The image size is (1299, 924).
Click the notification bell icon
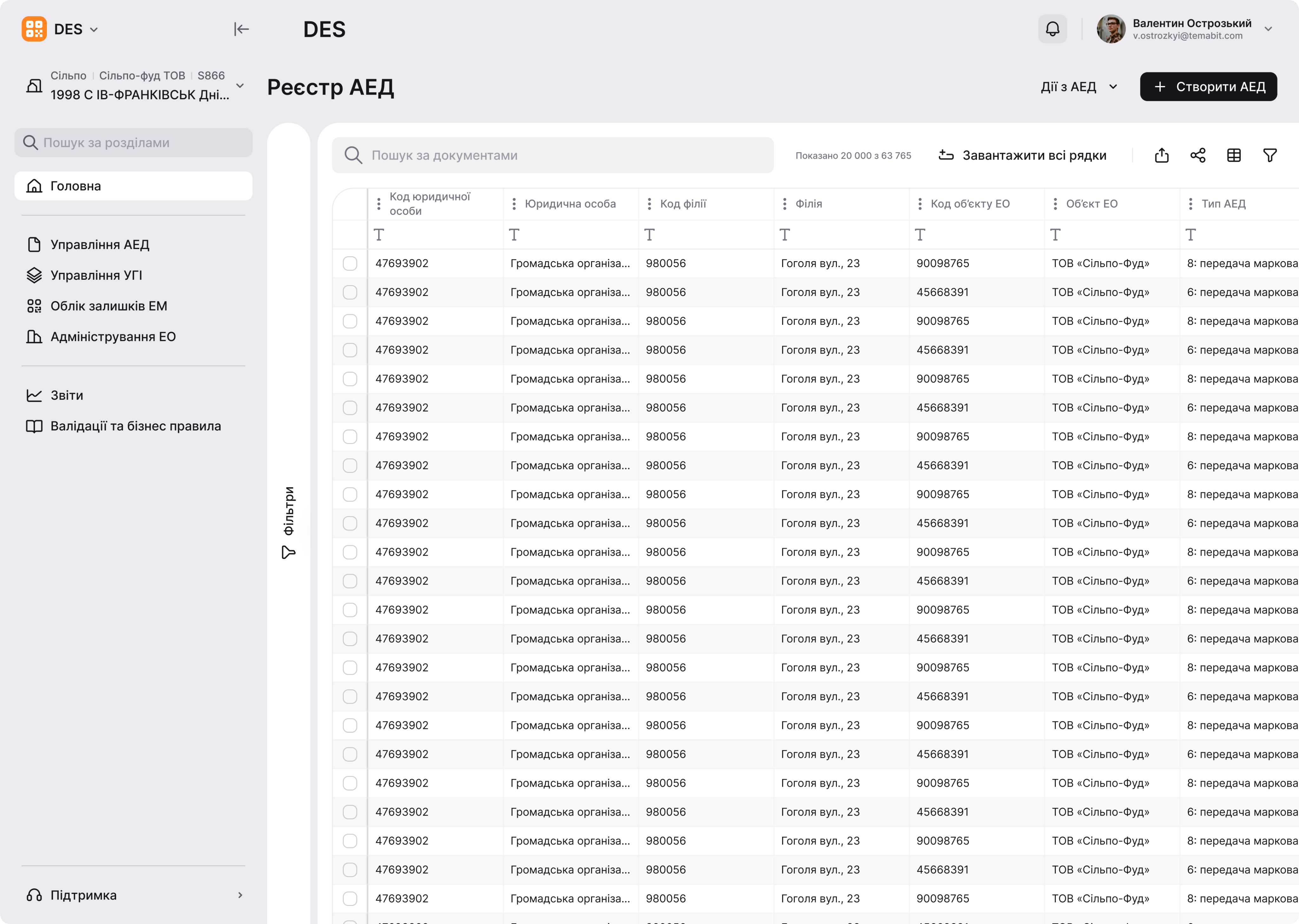(1052, 29)
